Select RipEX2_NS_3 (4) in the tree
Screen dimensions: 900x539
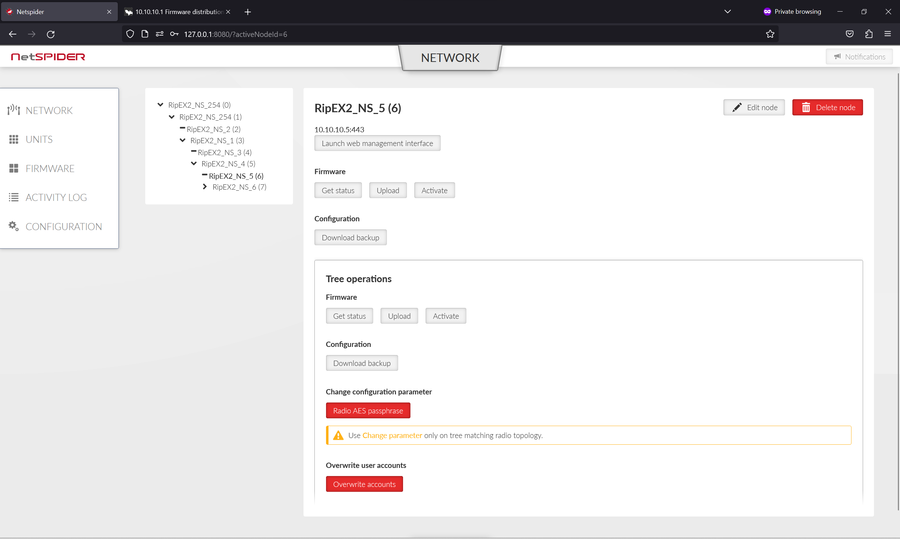224,153
